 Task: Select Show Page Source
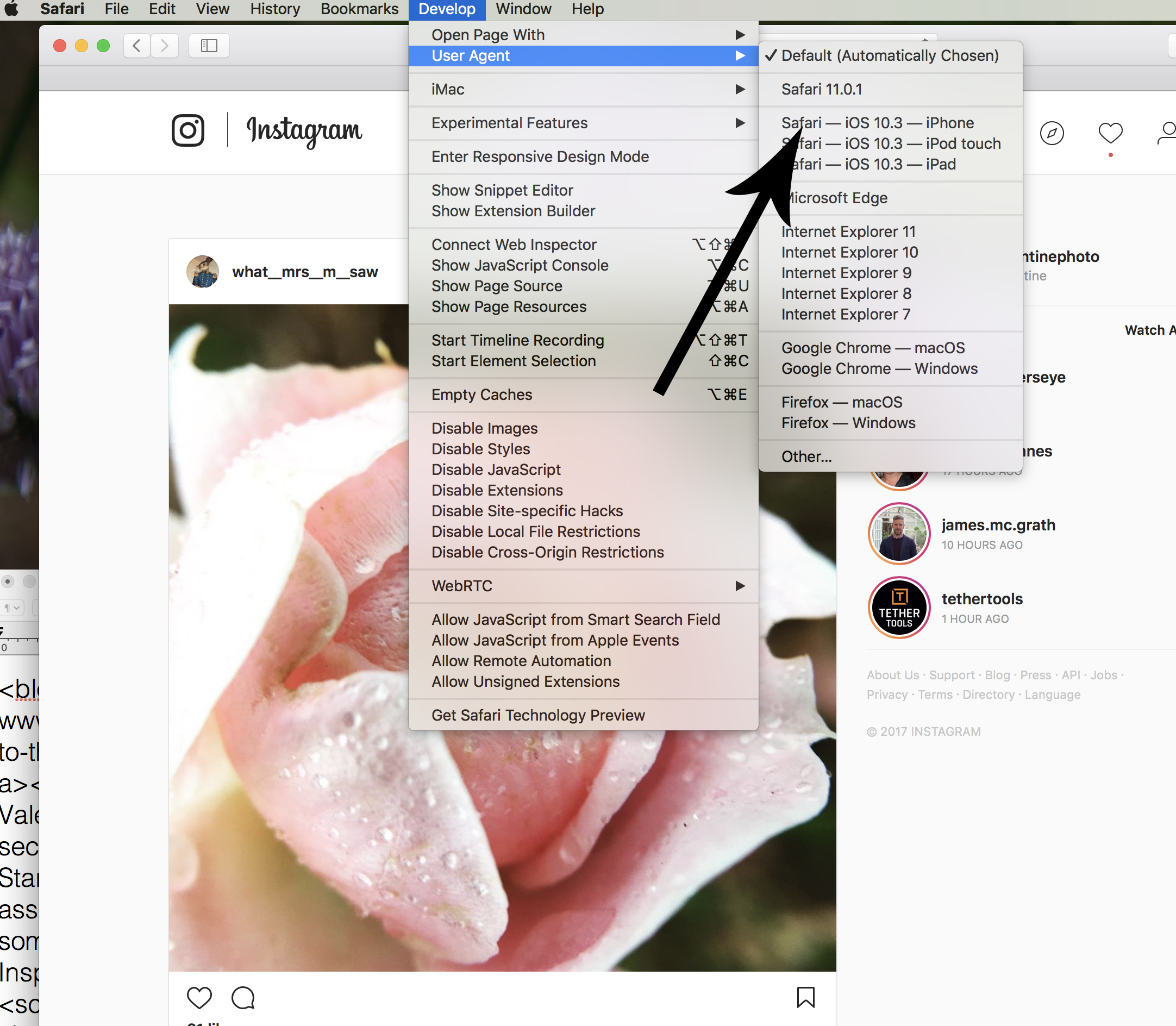coord(584,286)
